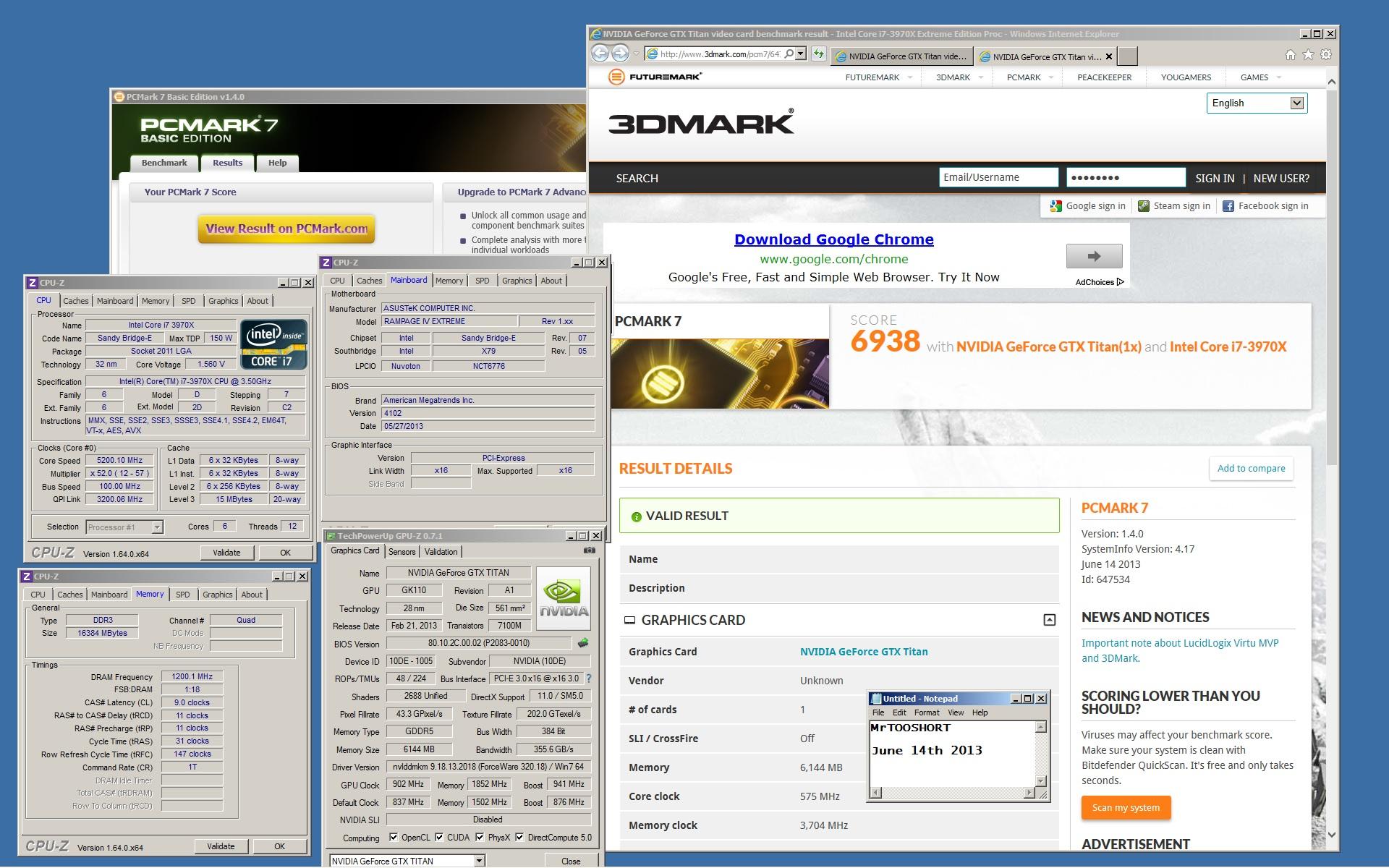Switch to the Sensors tab in GPU-Z

coord(402,552)
